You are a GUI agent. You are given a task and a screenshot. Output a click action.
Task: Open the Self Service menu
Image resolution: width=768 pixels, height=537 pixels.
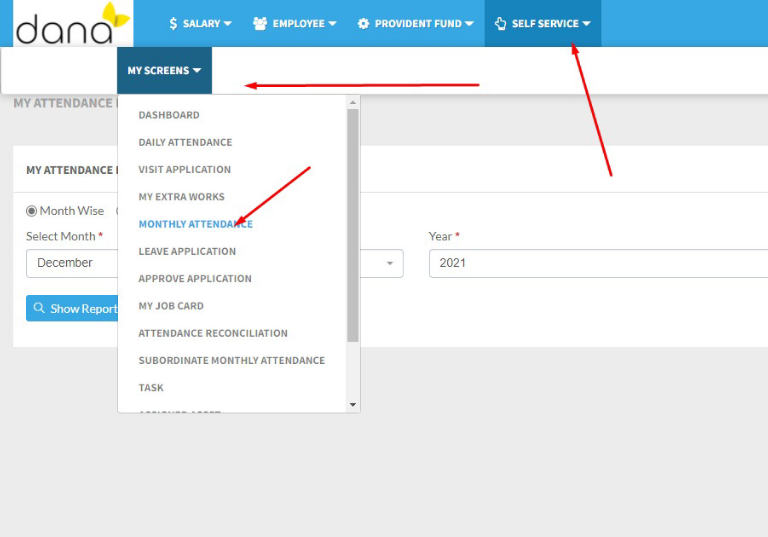point(543,24)
